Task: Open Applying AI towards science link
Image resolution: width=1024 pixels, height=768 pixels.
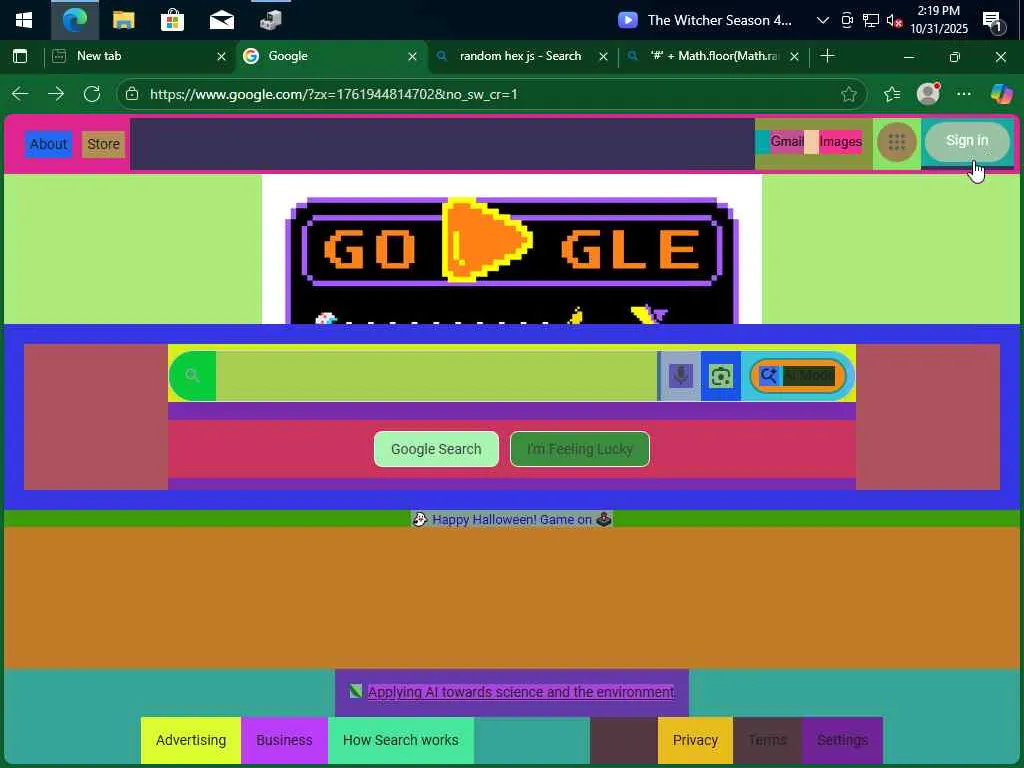Action: [520, 692]
